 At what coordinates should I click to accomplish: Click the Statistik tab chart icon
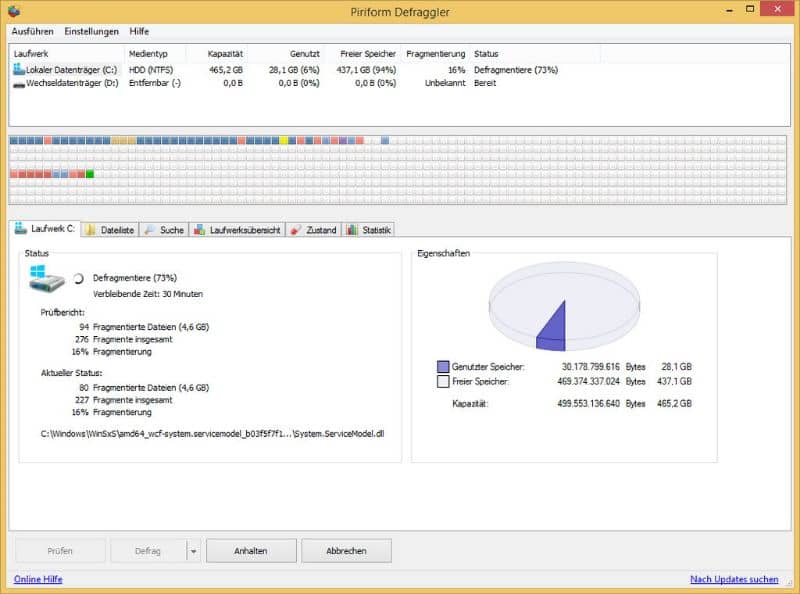tap(352, 230)
